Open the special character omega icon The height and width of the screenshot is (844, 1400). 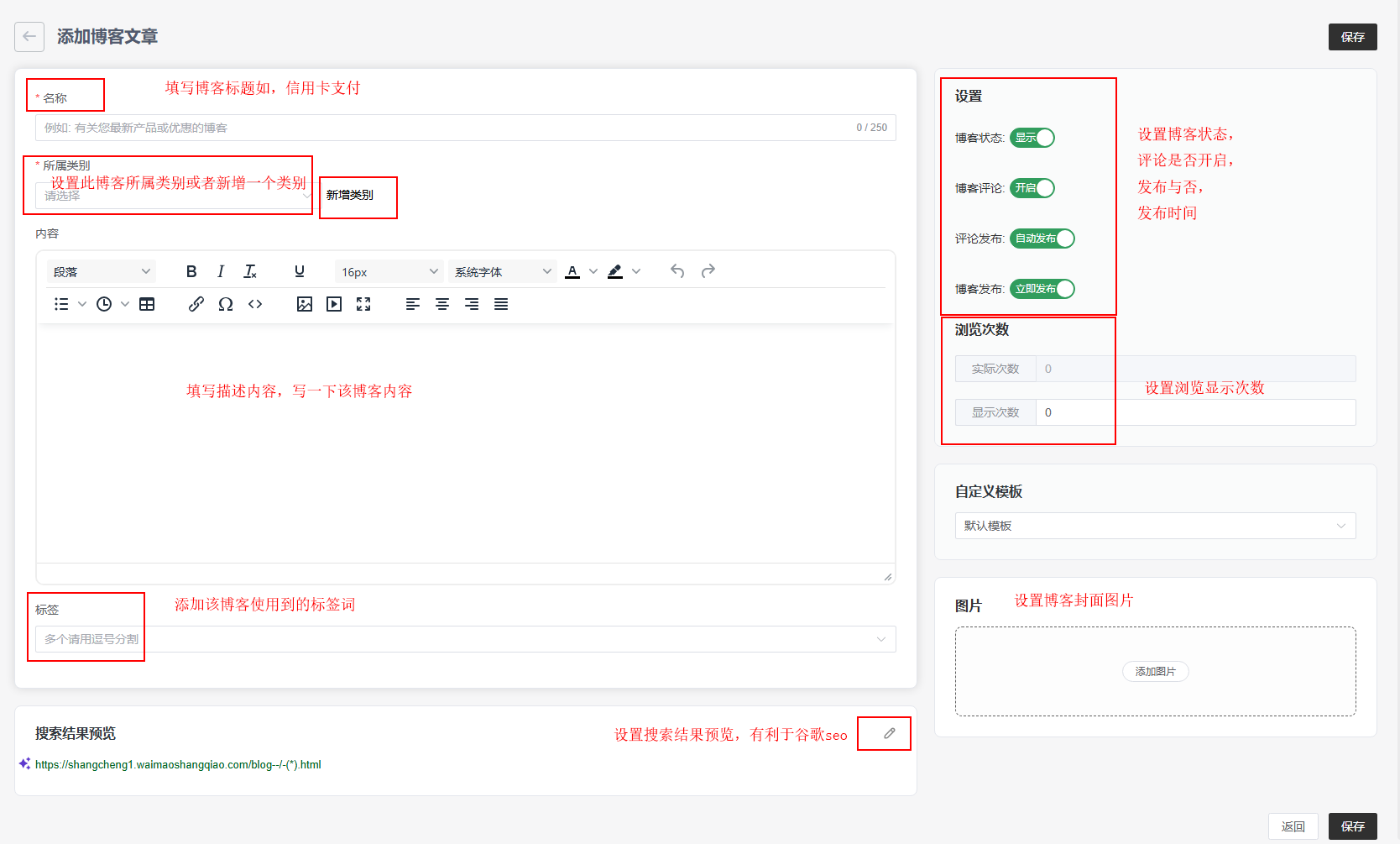click(x=226, y=304)
